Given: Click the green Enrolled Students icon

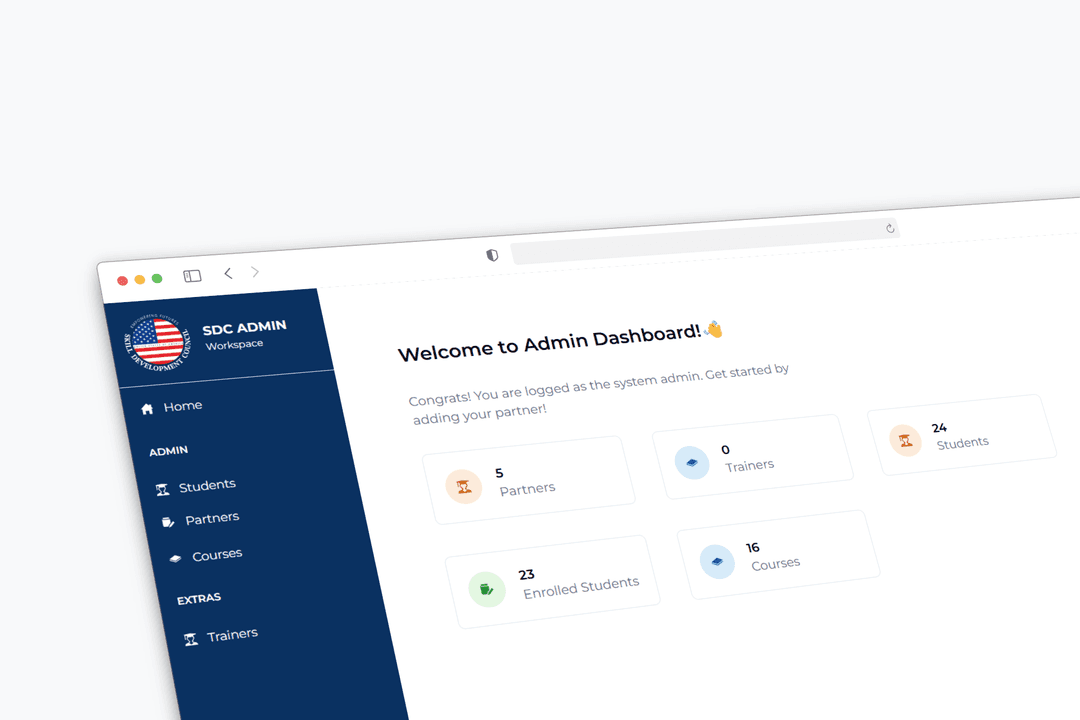Looking at the screenshot, I should coord(487,589).
